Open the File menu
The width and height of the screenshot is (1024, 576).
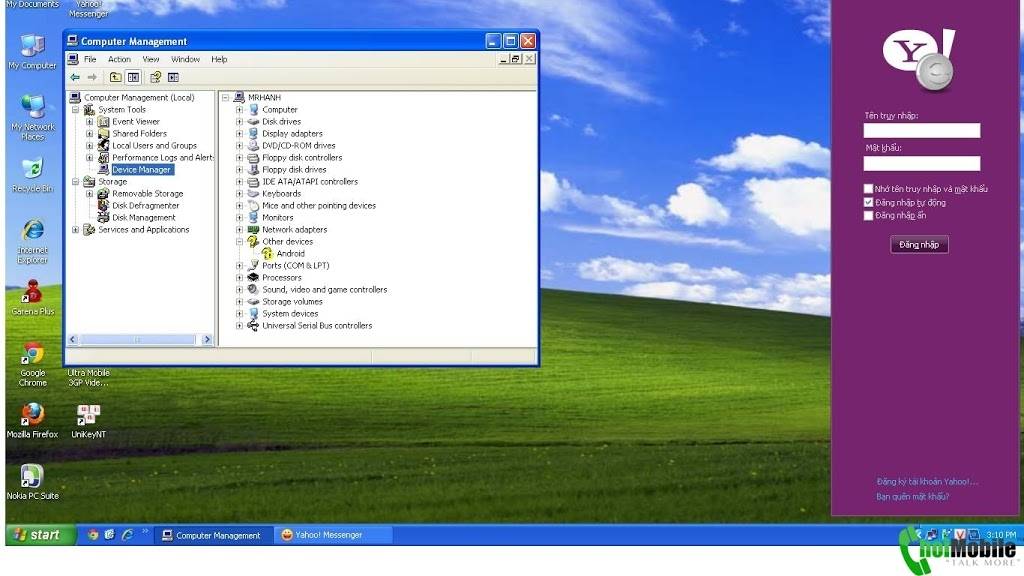coord(90,59)
